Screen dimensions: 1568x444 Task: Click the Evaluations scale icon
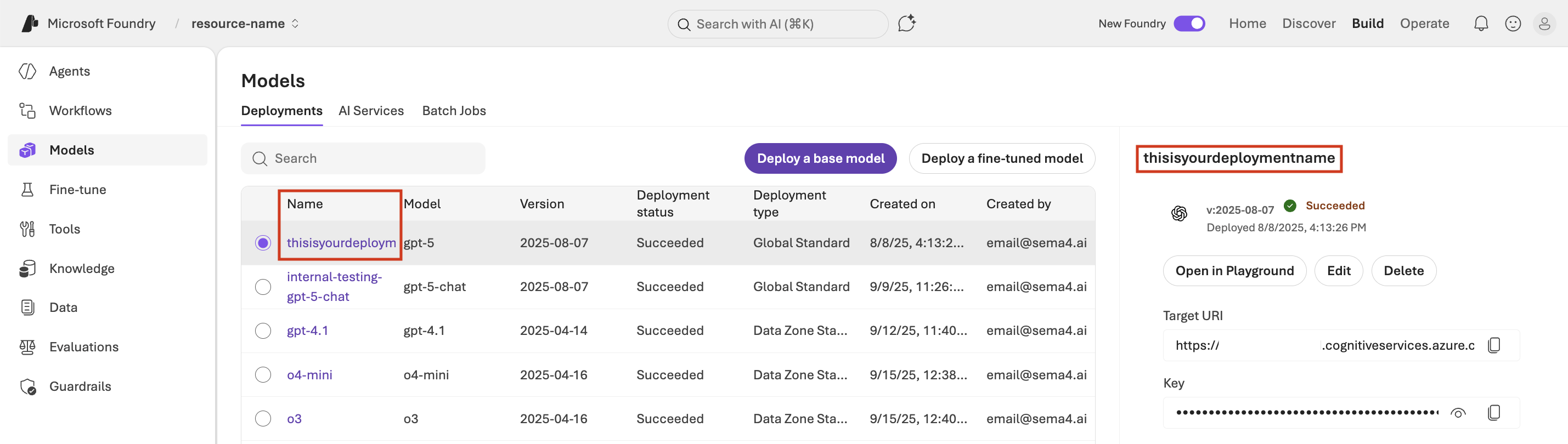[27, 346]
